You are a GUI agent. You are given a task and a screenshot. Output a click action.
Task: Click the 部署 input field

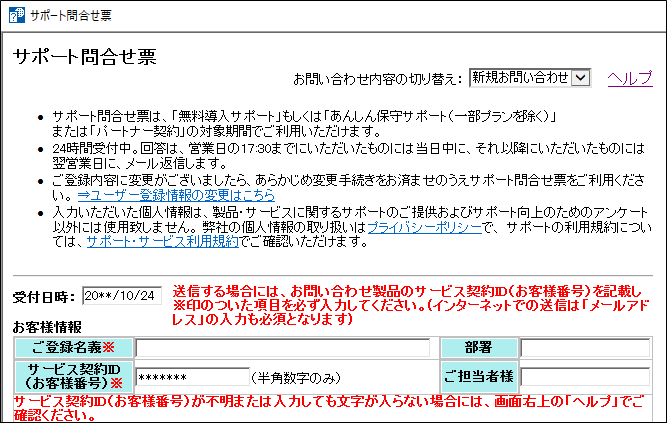click(x=585, y=348)
